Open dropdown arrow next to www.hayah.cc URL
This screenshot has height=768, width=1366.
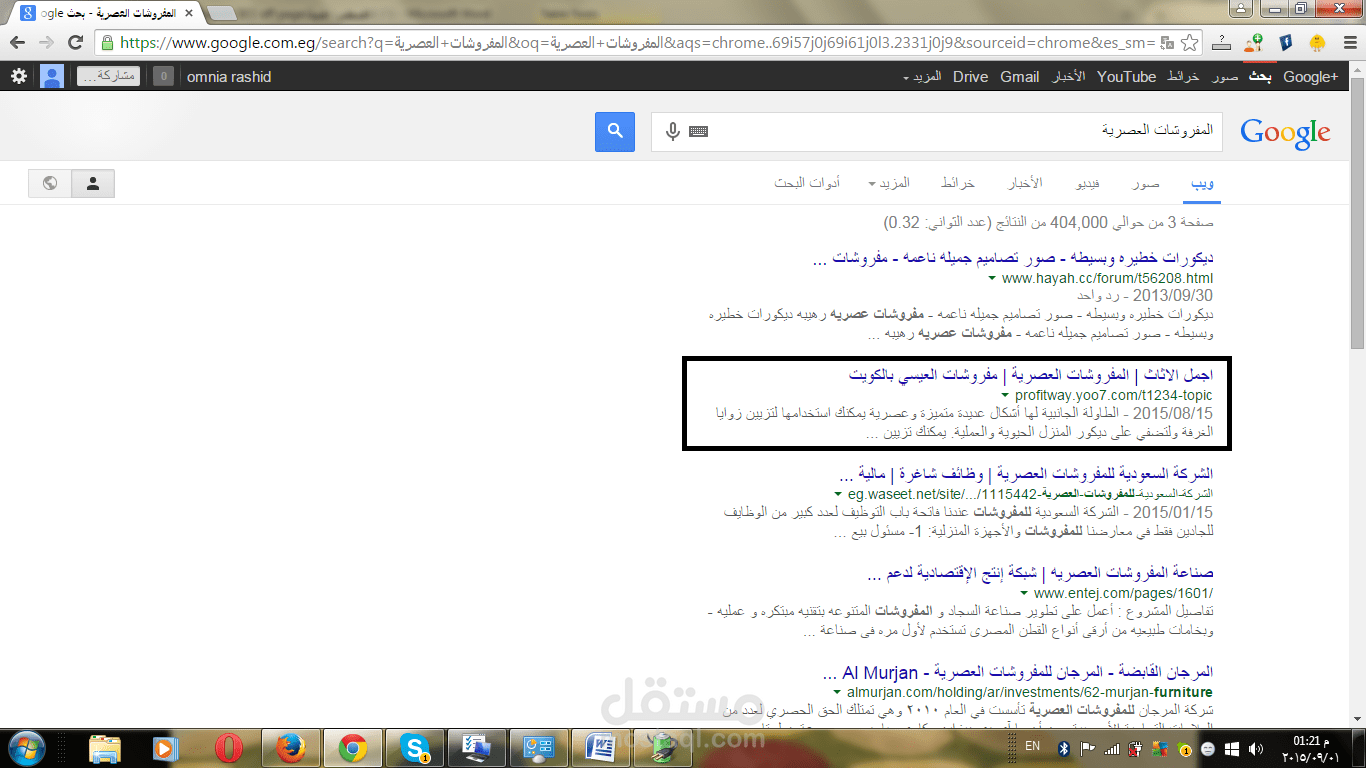992,278
